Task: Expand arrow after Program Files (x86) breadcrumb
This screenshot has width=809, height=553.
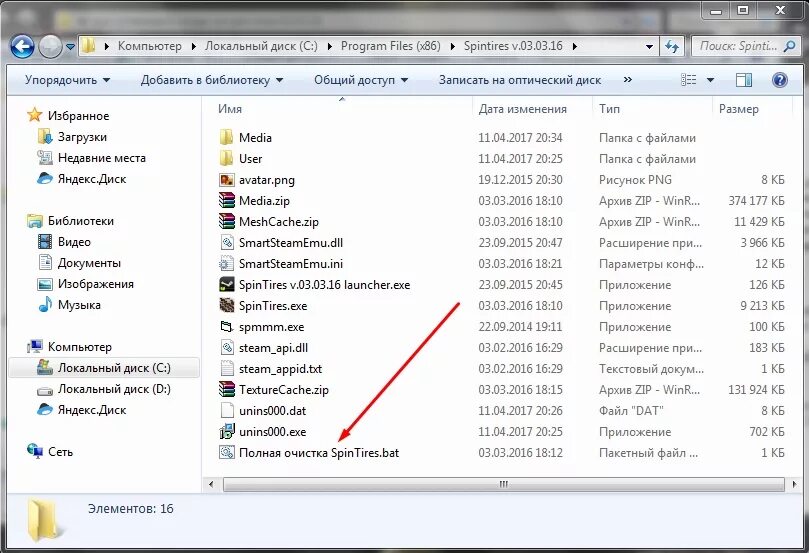Action: coord(452,47)
